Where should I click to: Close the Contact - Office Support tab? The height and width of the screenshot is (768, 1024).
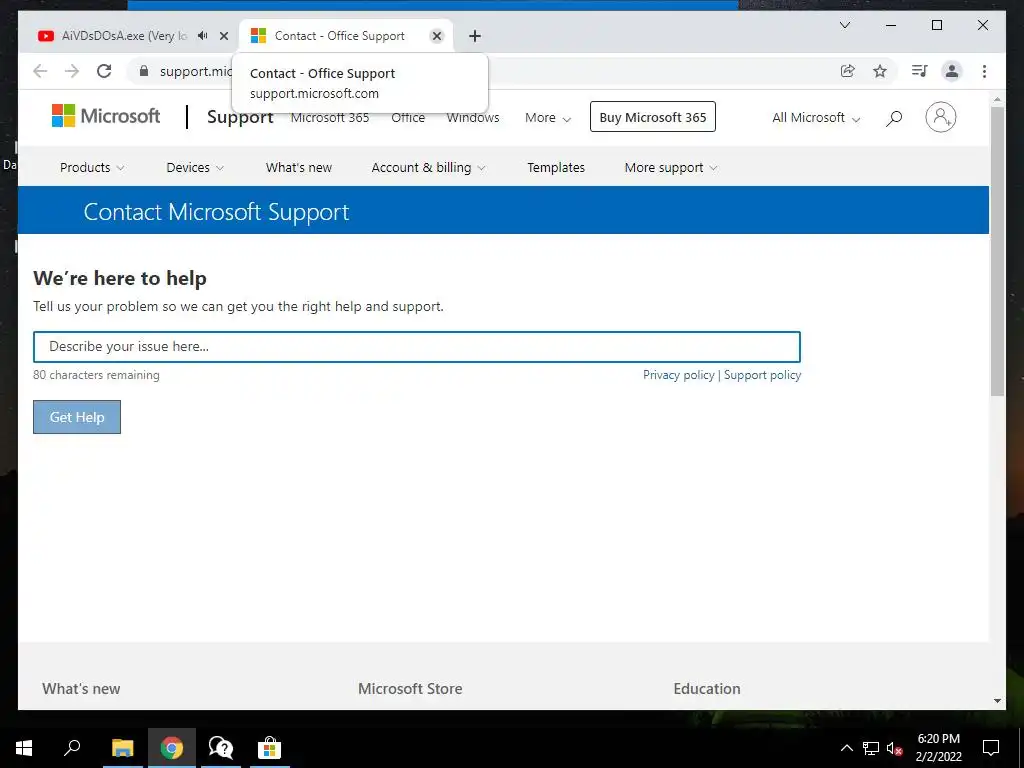tap(437, 36)
